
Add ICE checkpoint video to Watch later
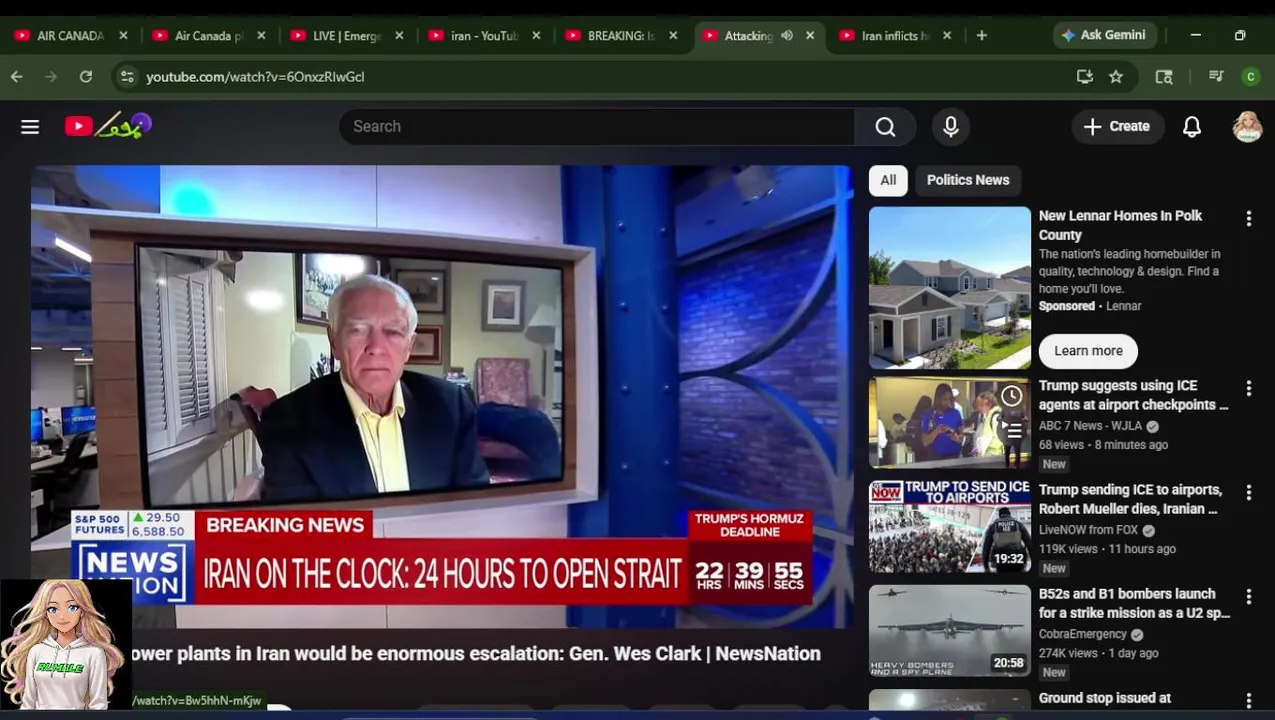tap(1012, 396)
